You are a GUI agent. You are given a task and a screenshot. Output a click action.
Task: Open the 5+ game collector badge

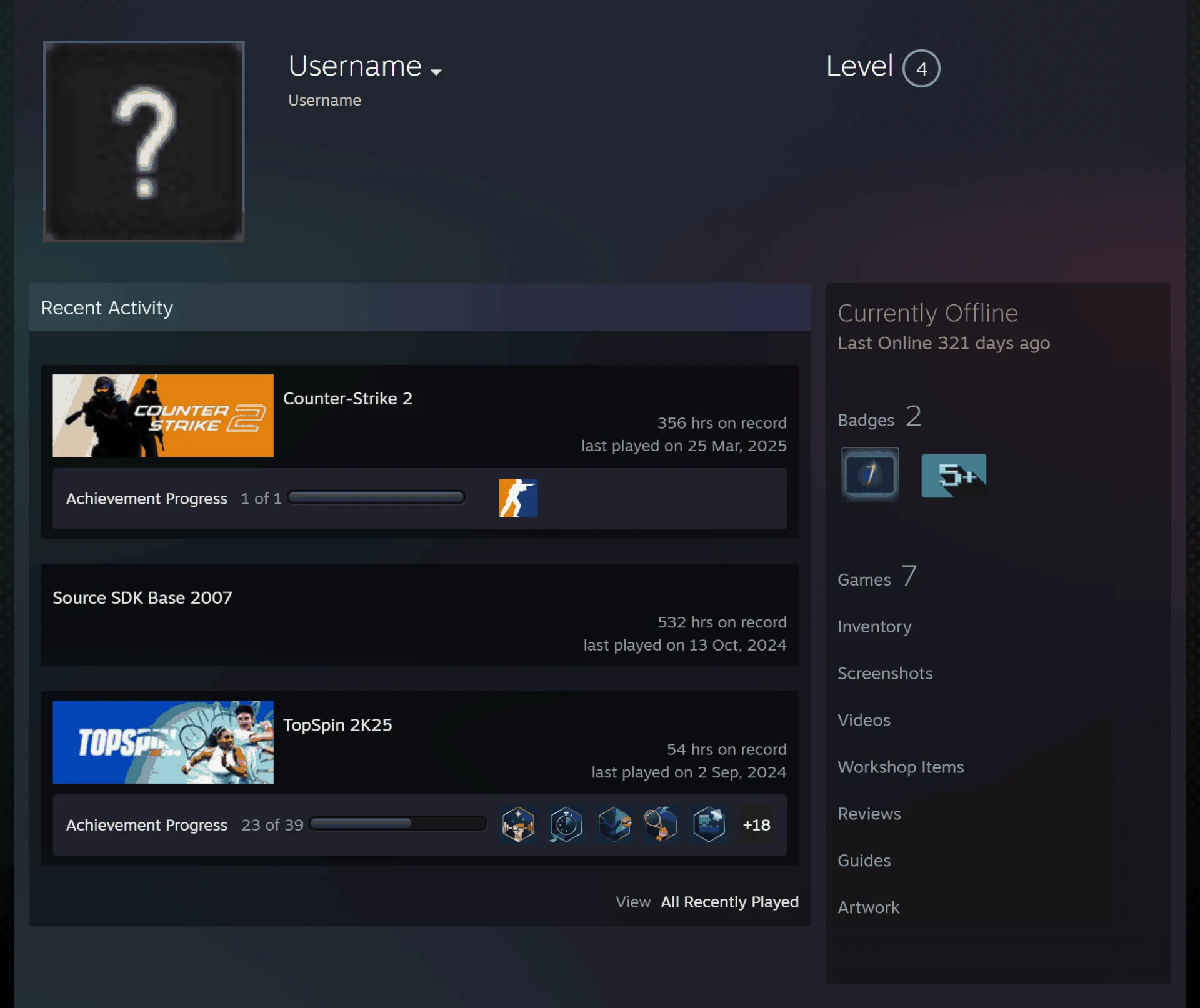pos(954,476)
